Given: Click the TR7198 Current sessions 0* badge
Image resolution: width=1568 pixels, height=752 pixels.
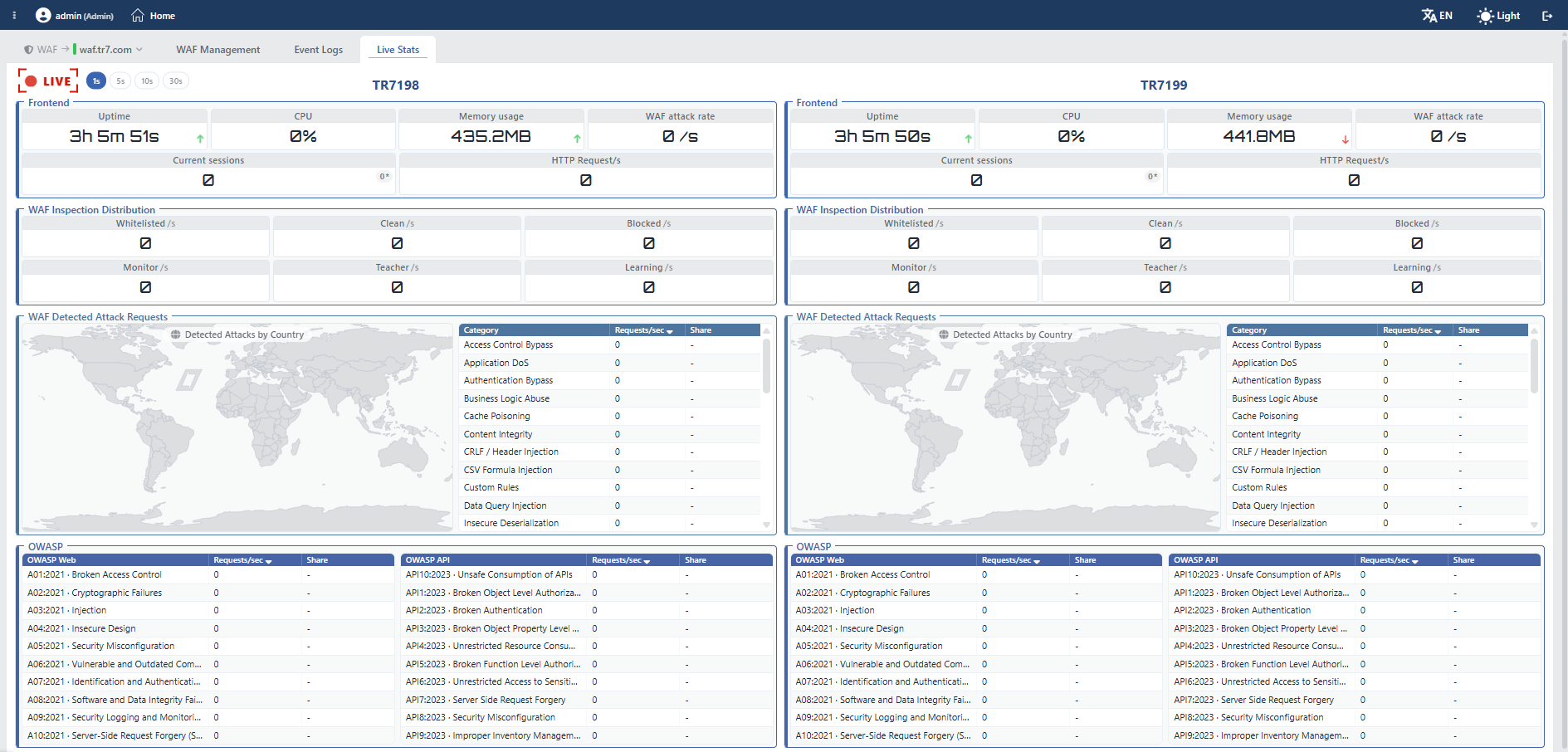Looking at the screenshot, I should [x=384, y=176].
